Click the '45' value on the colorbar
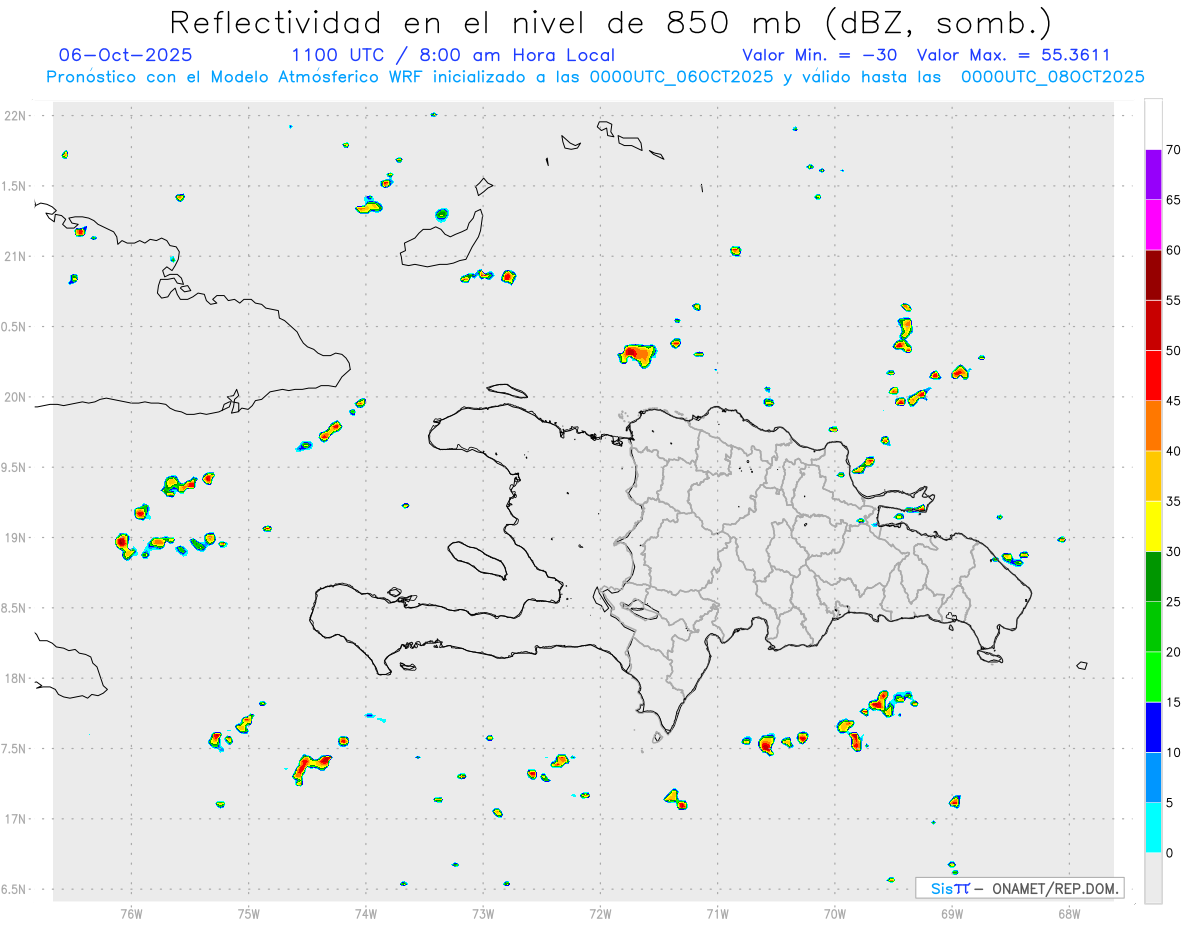The width and height of the screenshot is (1200, 927). (1173, 401)
